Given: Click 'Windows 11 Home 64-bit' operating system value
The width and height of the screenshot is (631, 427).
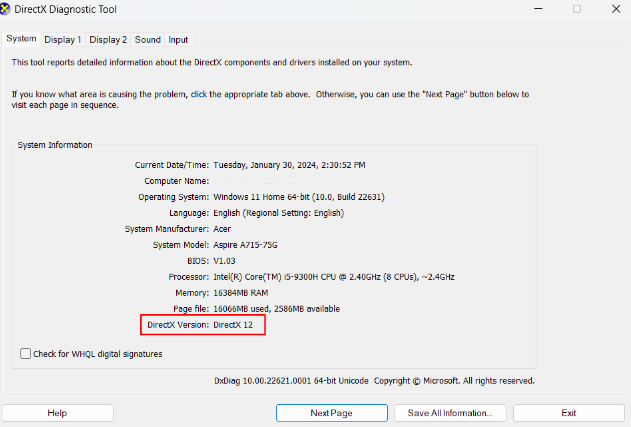Looking at the screenshot, I should pos(299,197).
